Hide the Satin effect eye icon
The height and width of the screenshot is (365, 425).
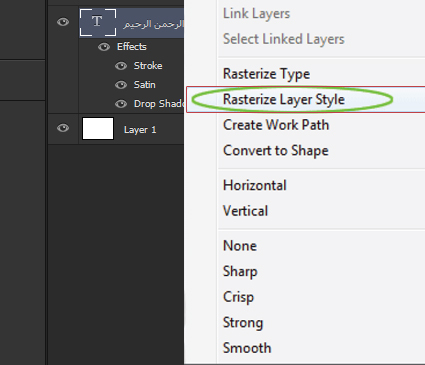pyautogui.click(x=121, y=85)
